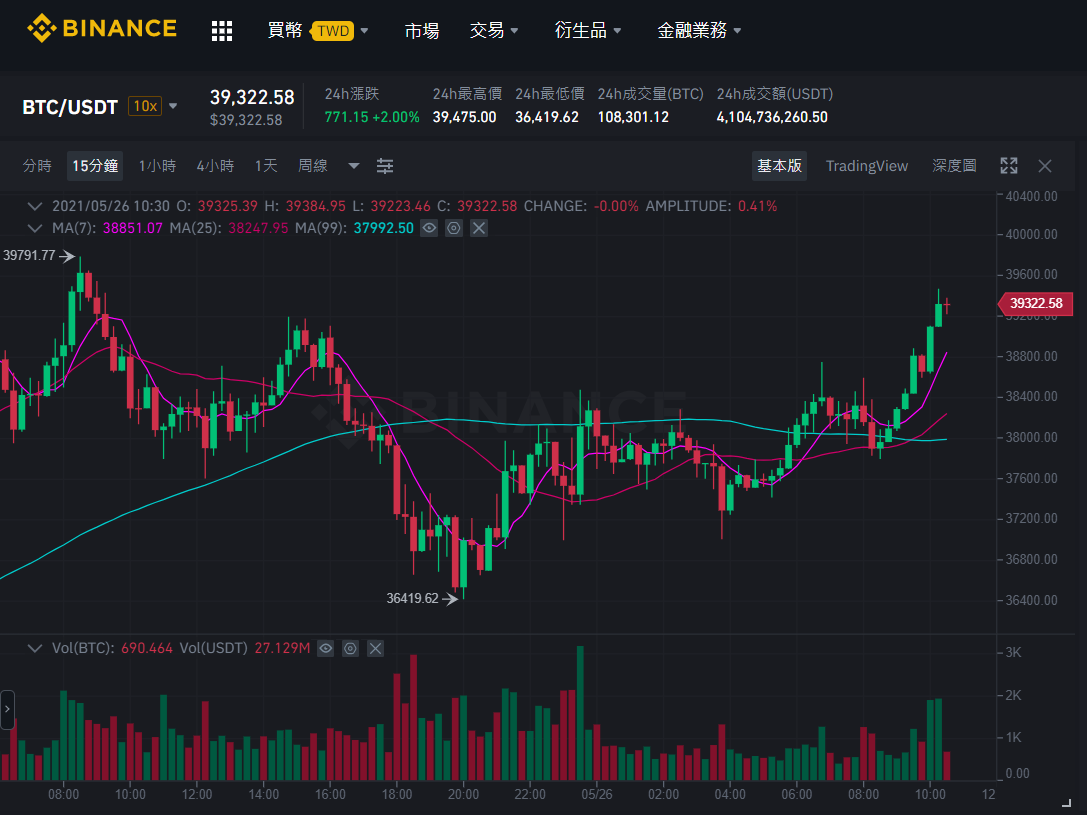The image size is (1087, 815).
Task: Open chart indicator settings sliders icon
Action: coord(385,166)
